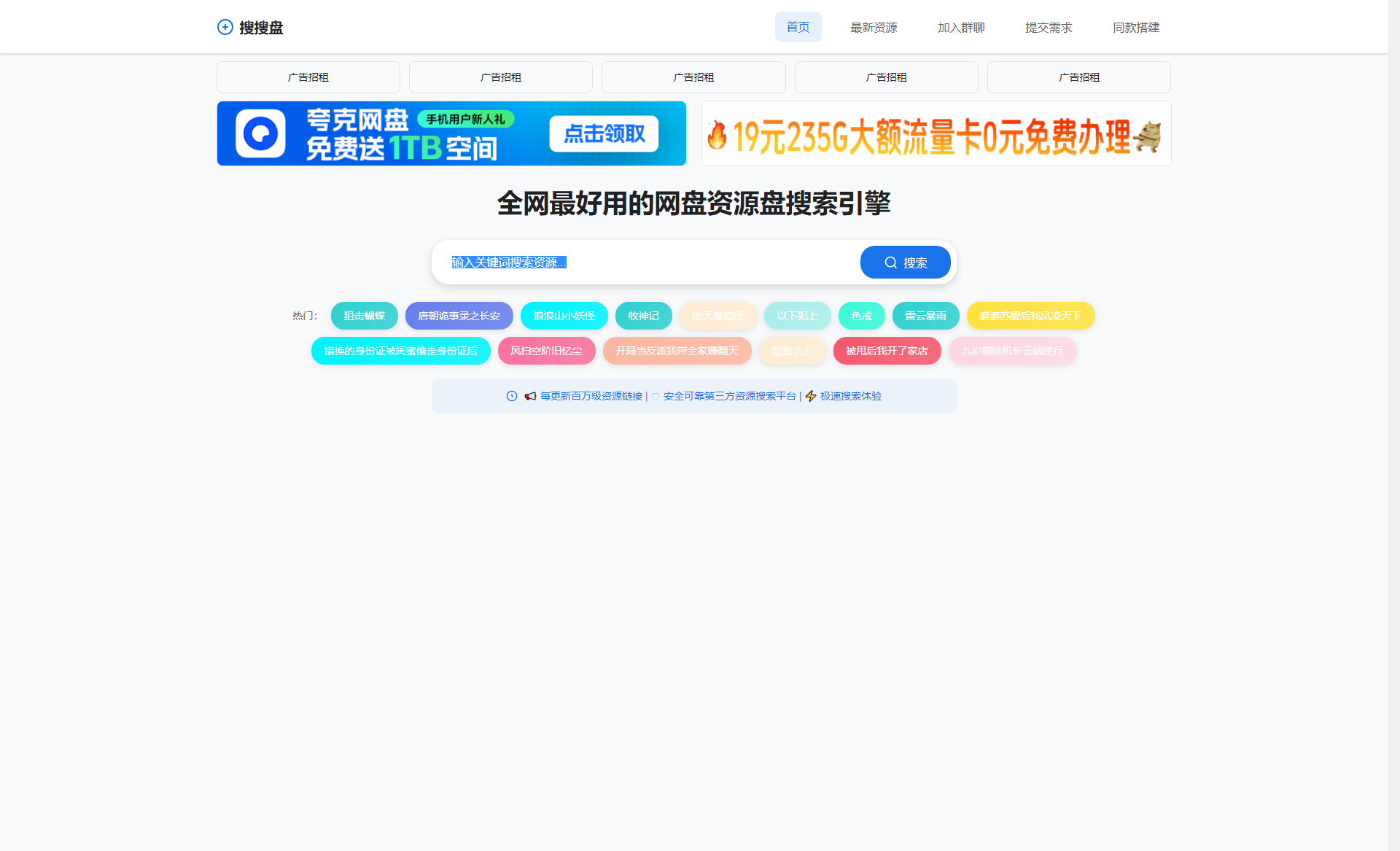Open the 同款搭建 link
Viewport: 1400px width, 851px height.
pos(1135,27)
